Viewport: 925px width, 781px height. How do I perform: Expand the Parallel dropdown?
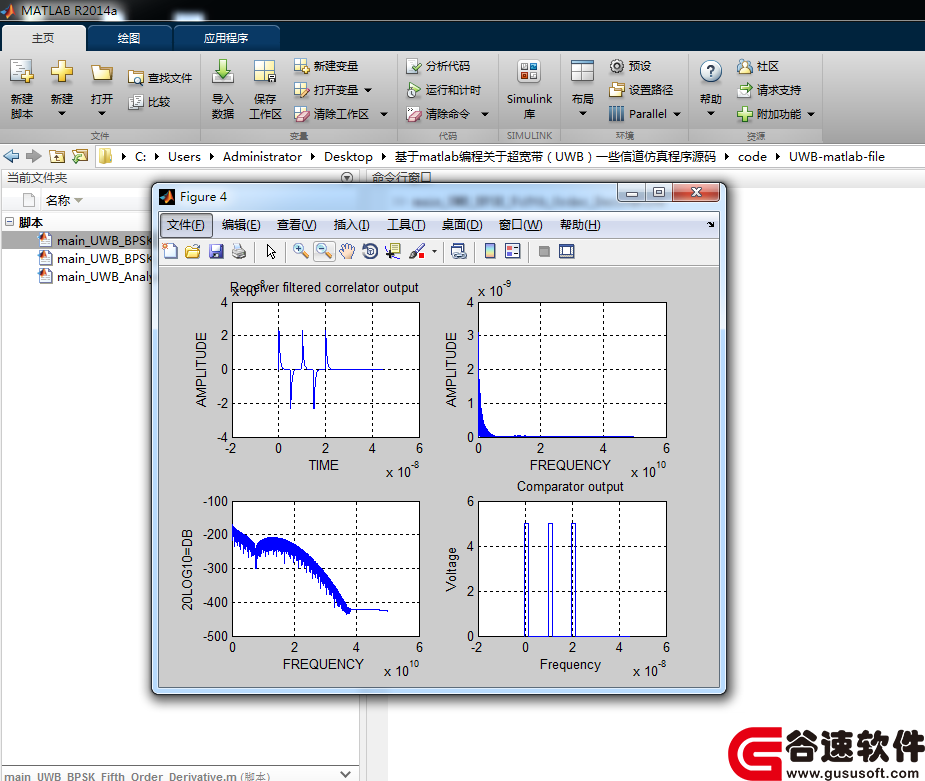click(x=677, y=114)
